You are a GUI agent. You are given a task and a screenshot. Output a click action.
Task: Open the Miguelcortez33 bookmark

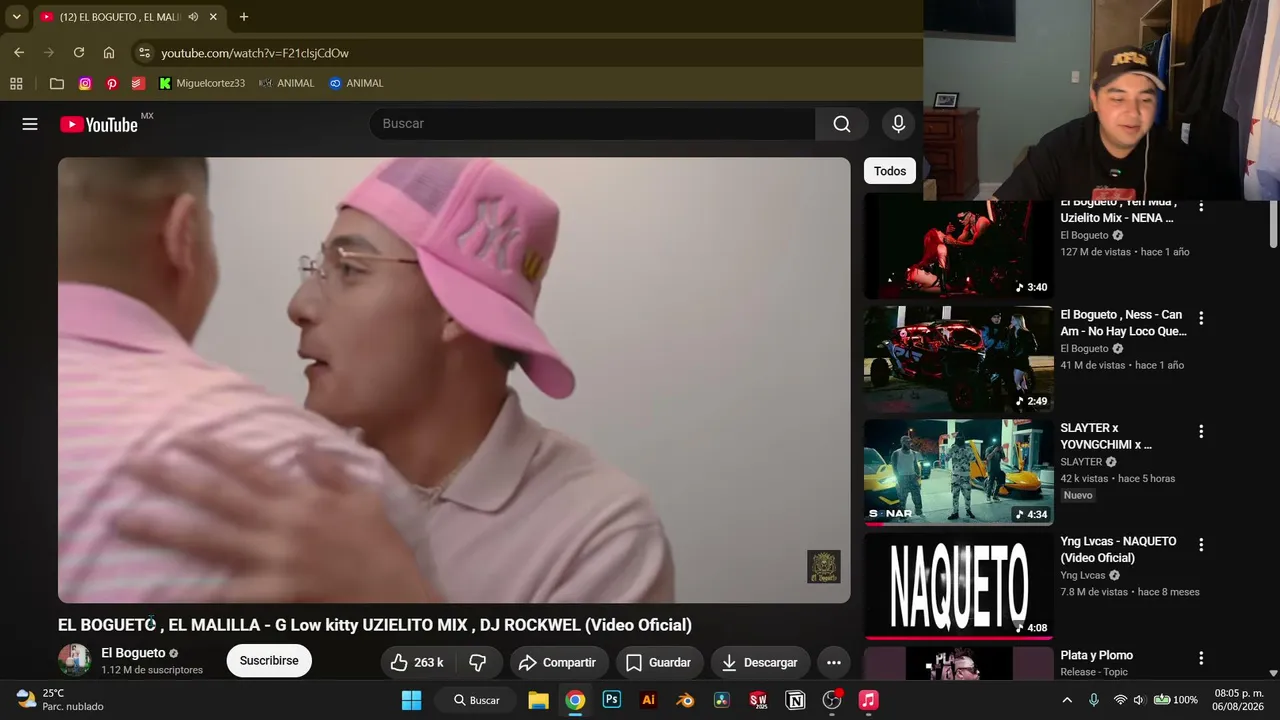coord(202,83)
